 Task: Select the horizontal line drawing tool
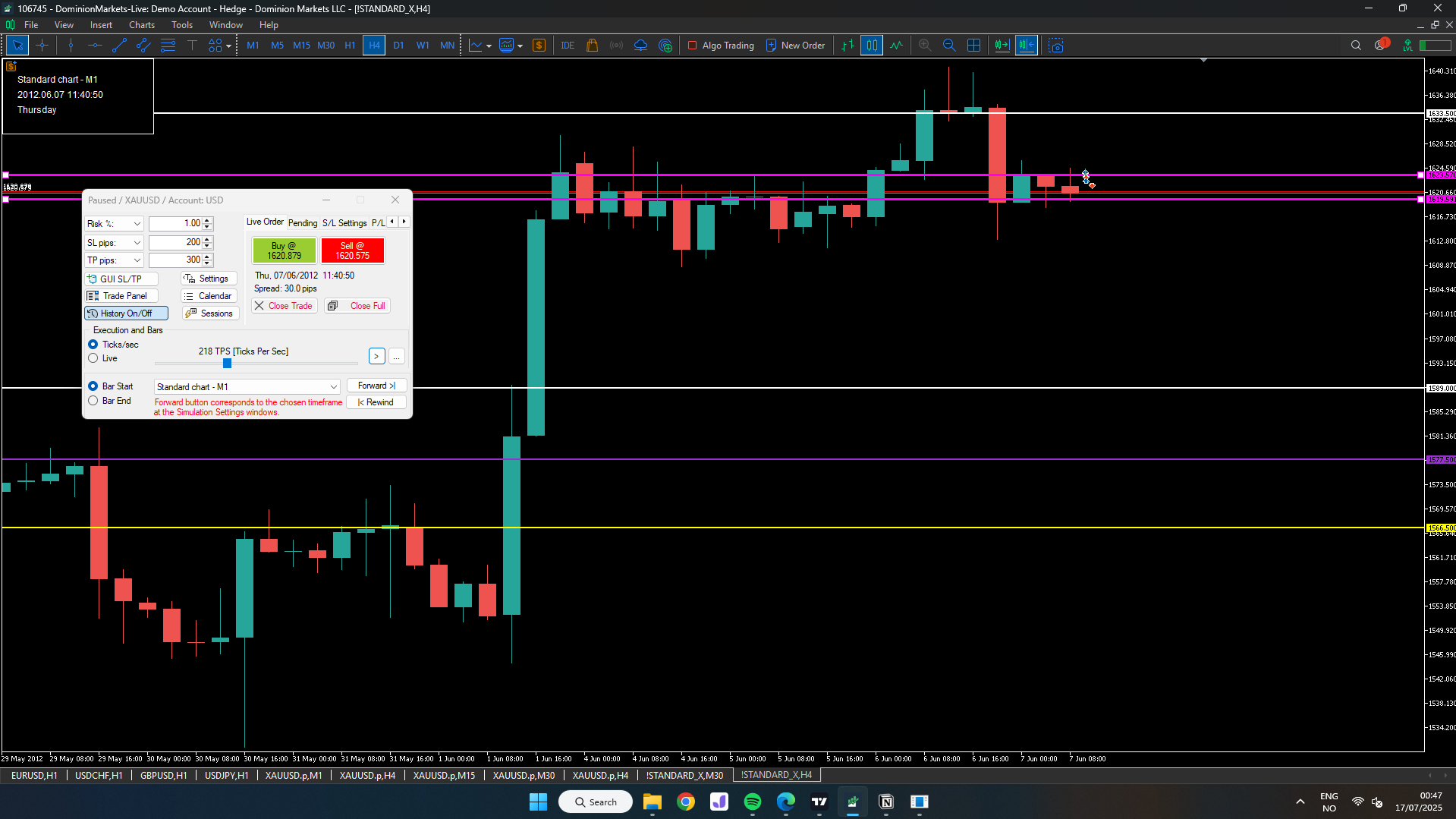tap(95, 46)
